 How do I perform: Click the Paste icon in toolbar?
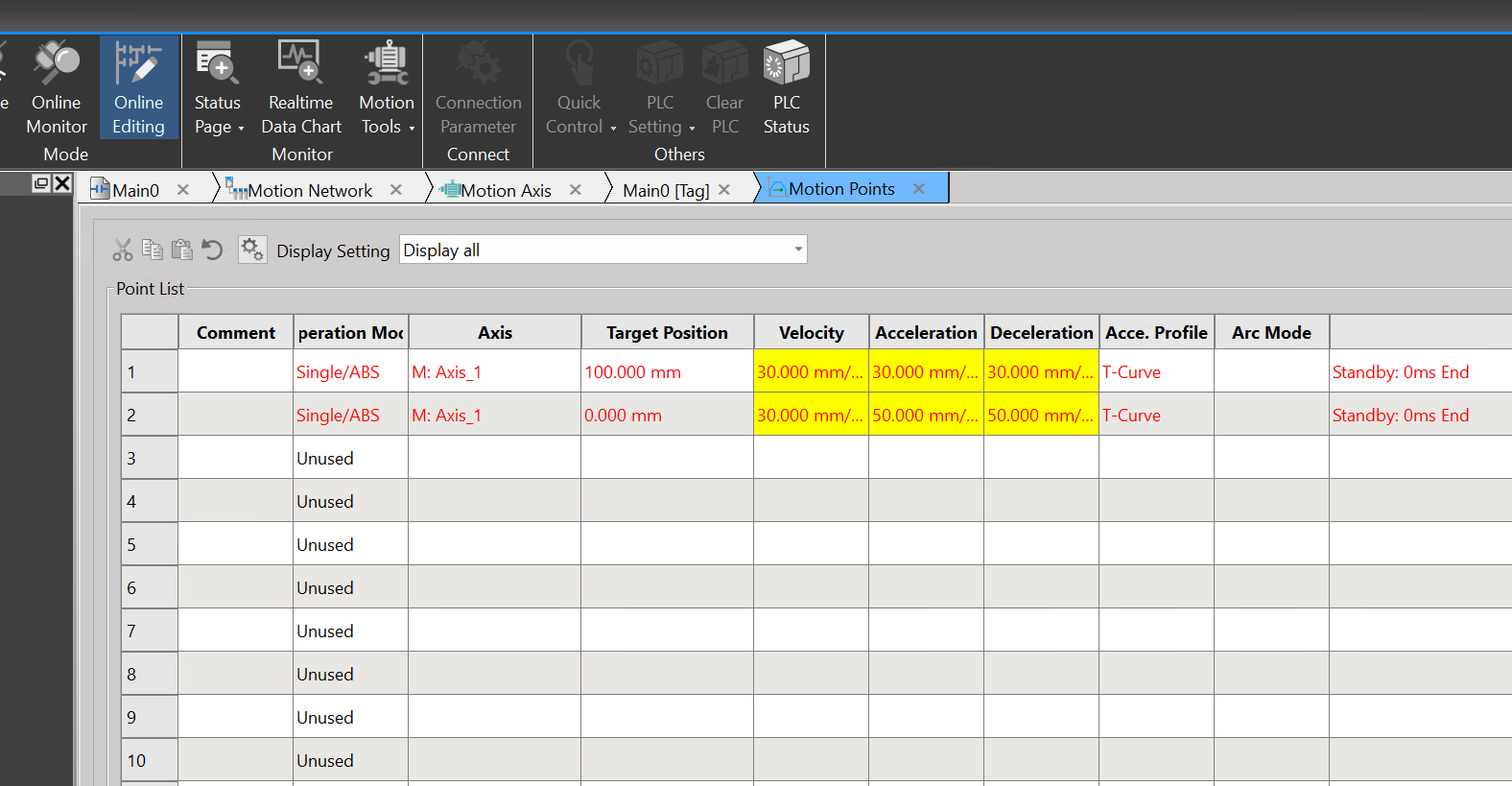(182, 250)
